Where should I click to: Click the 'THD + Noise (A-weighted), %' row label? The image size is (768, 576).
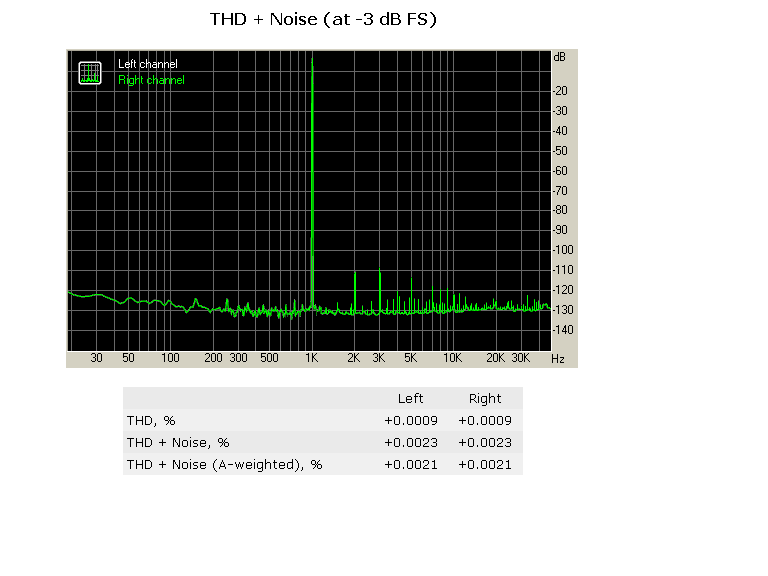224,465
